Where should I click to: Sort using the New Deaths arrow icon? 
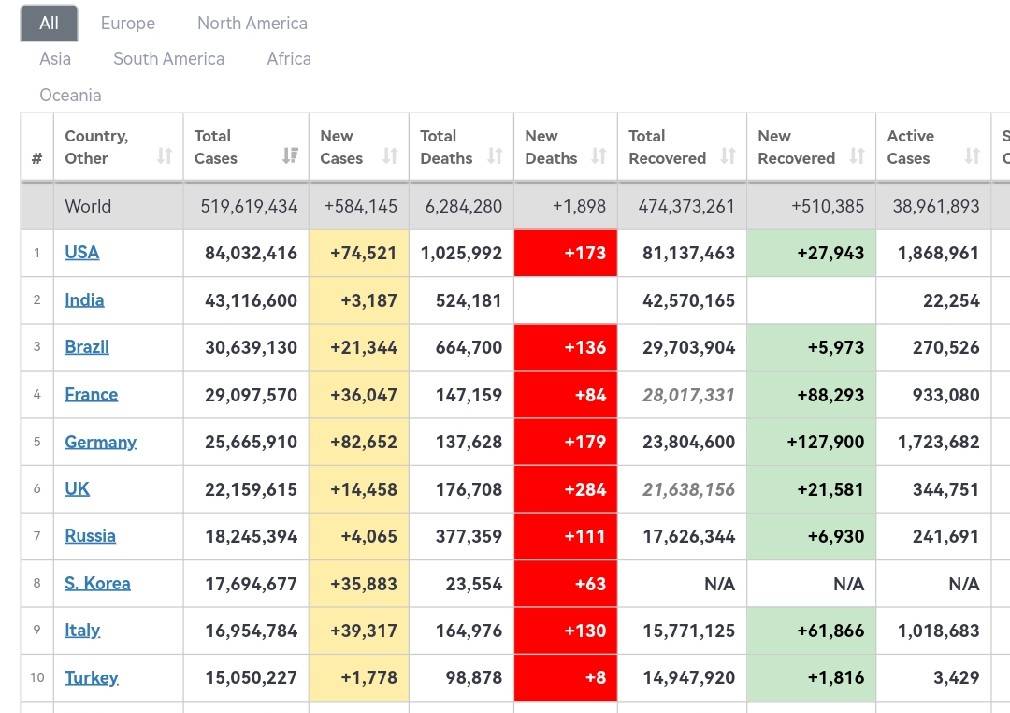(599, 156)
